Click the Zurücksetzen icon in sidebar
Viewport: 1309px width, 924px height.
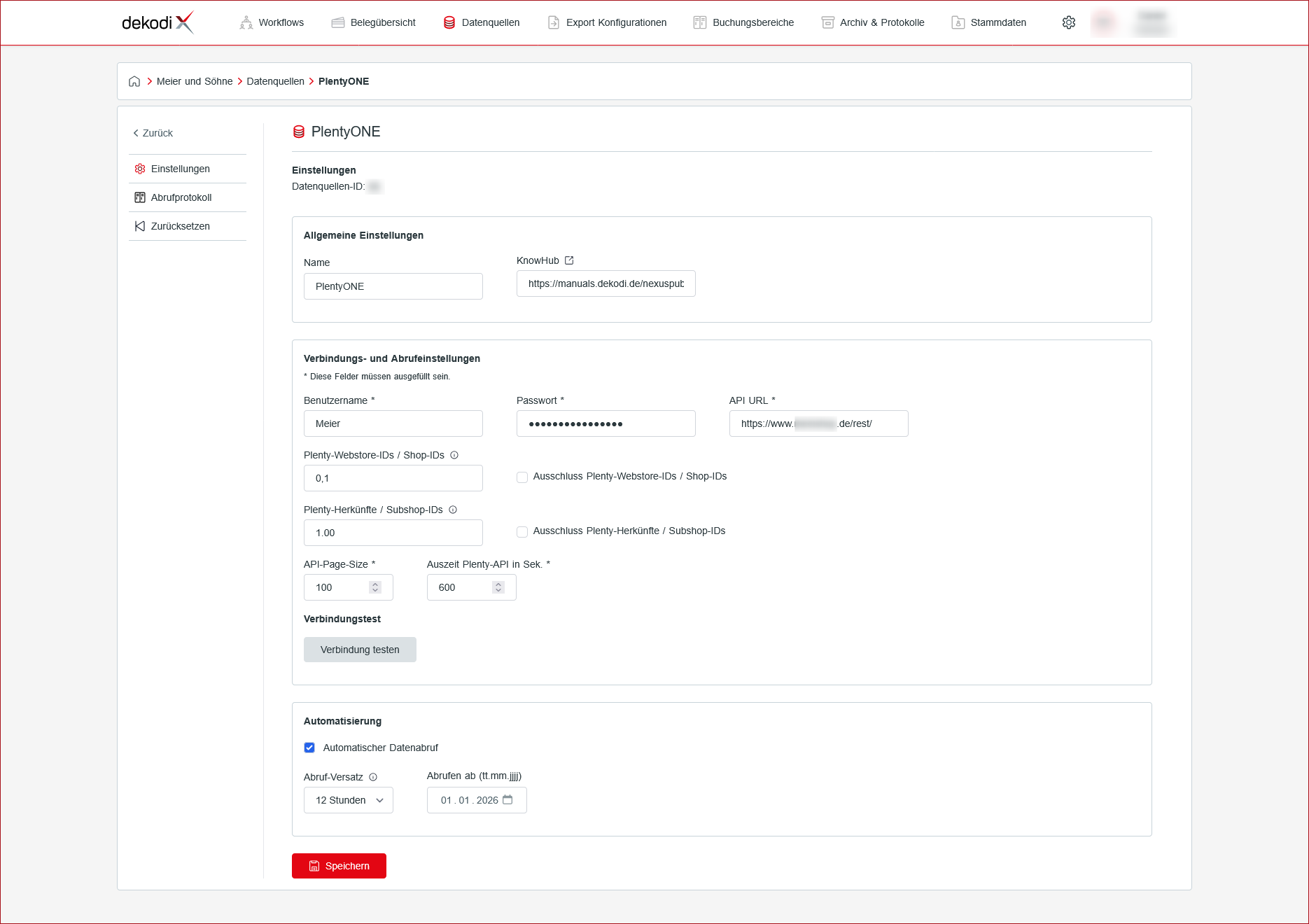pyautogui.click(x=140, y=226)
